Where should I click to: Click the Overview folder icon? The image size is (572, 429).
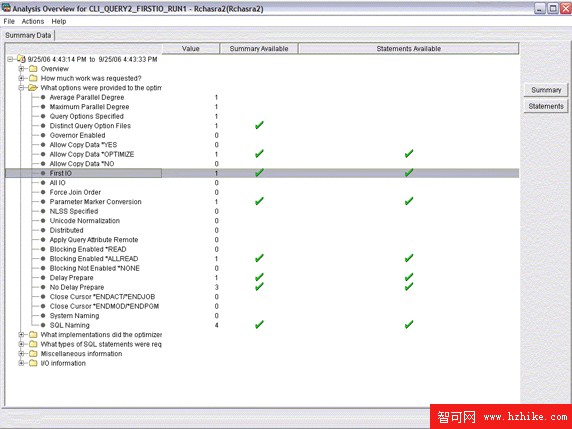(x=33, y=69)
